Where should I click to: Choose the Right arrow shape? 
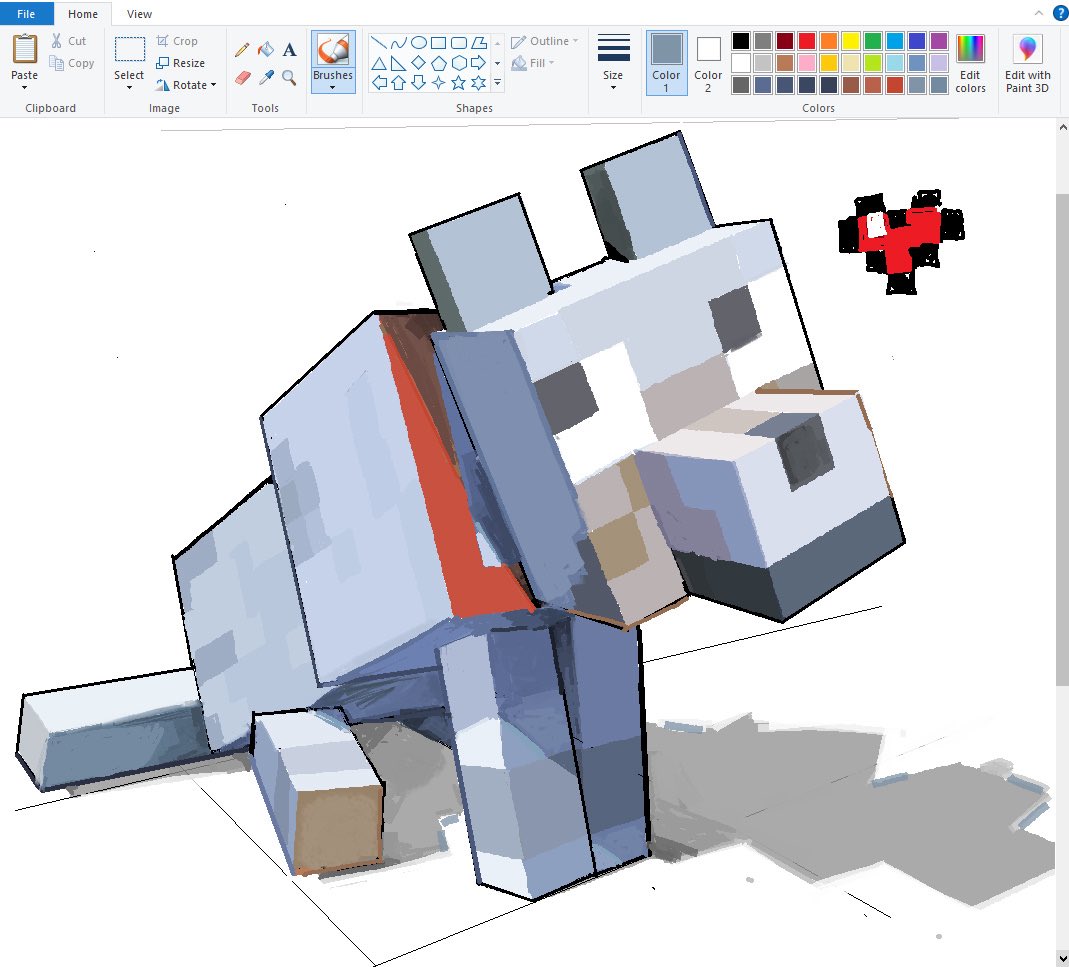(x=479, y=63)
